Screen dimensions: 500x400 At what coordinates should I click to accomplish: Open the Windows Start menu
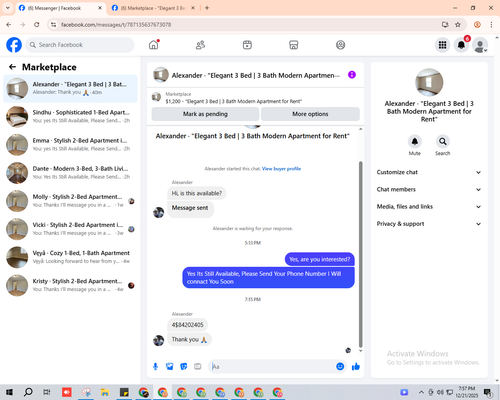pos(9,392)
